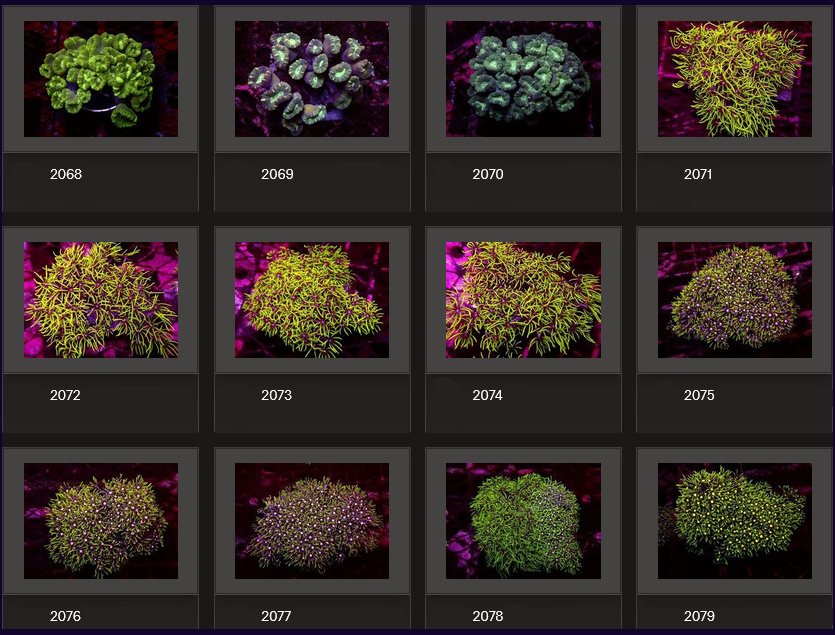The image size is (835, 635).
Task: Open coral thumbnail 2071
Action: pos(735,79)
